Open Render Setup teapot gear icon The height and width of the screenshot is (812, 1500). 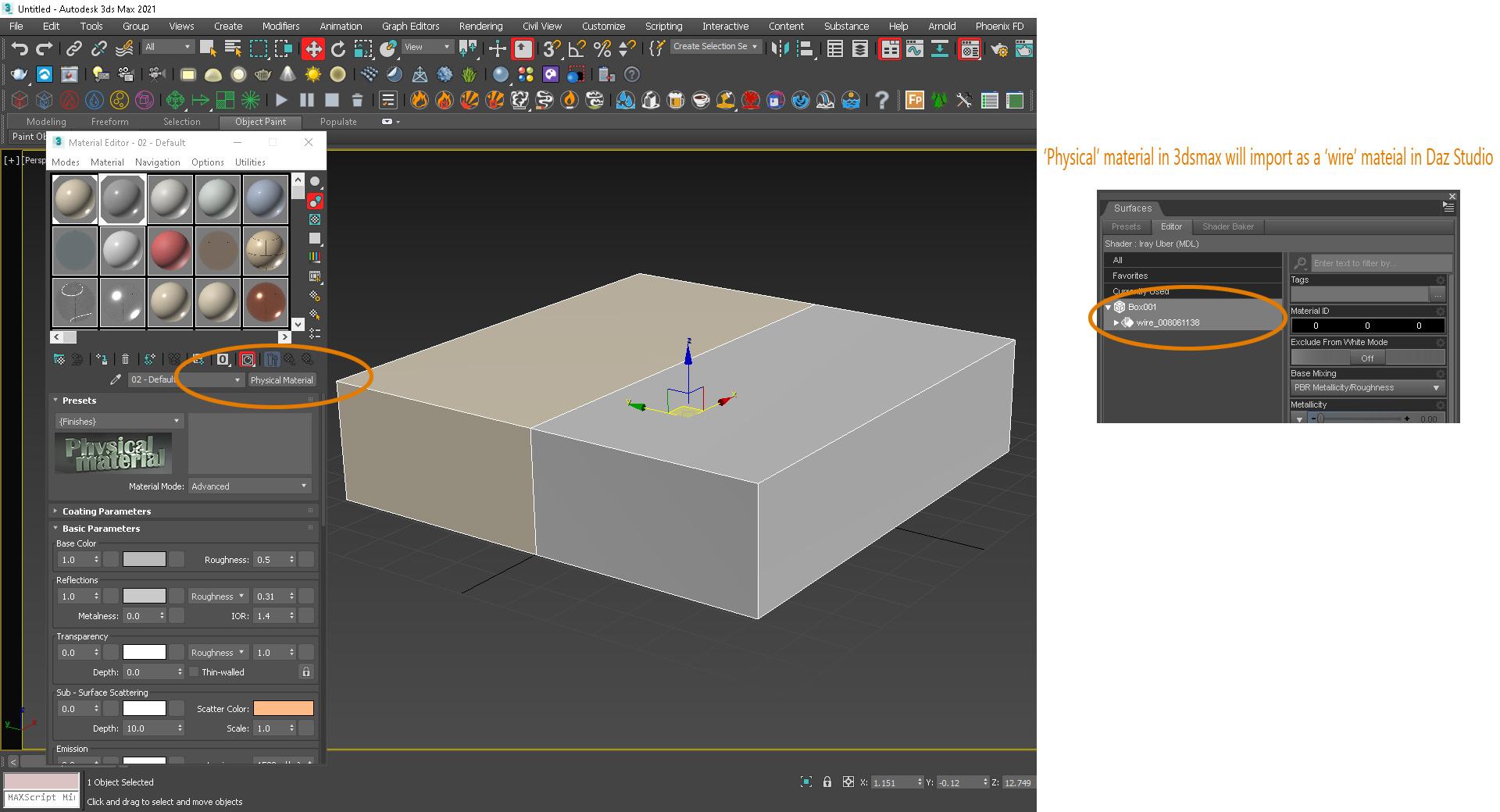click(x=998, y=49)
